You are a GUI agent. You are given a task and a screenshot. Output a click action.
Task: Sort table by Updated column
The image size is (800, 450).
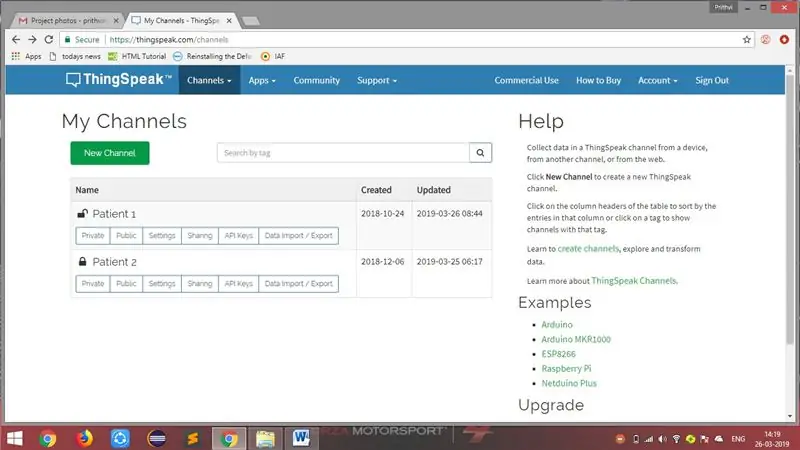tap(434, 190)
